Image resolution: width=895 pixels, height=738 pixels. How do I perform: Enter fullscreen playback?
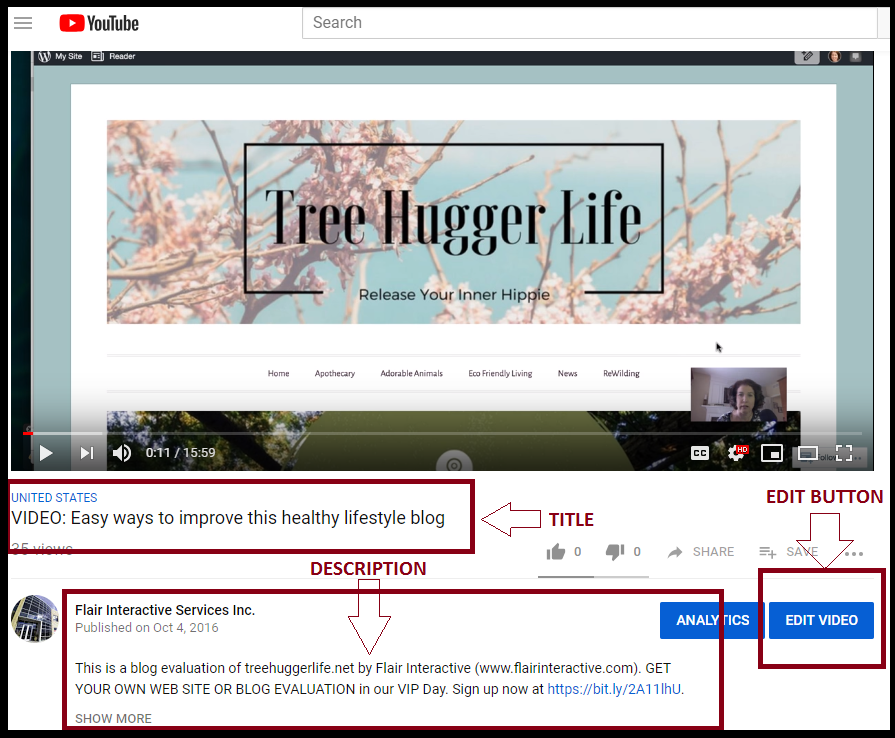coord(844,452)
